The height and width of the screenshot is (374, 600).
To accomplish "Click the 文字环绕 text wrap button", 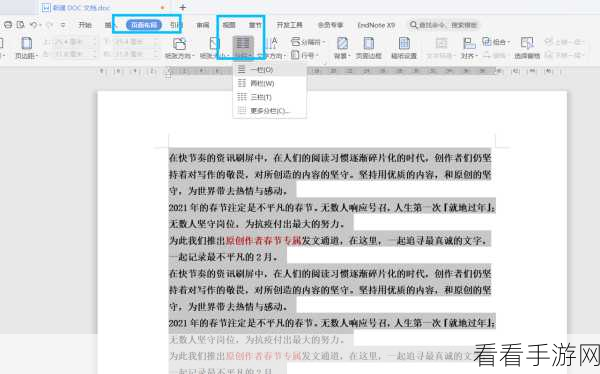I will [441, 48].
